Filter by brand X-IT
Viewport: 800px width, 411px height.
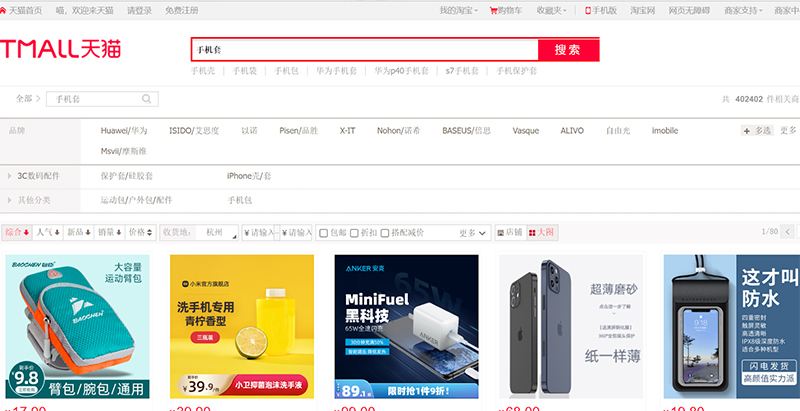(x=347, y=131)
